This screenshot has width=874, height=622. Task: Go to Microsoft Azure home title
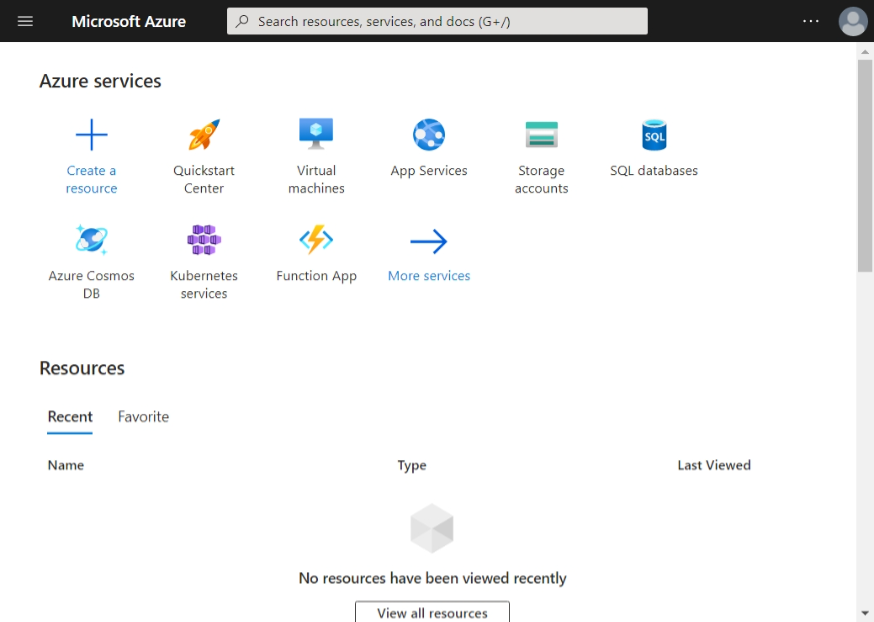(129, 21)
